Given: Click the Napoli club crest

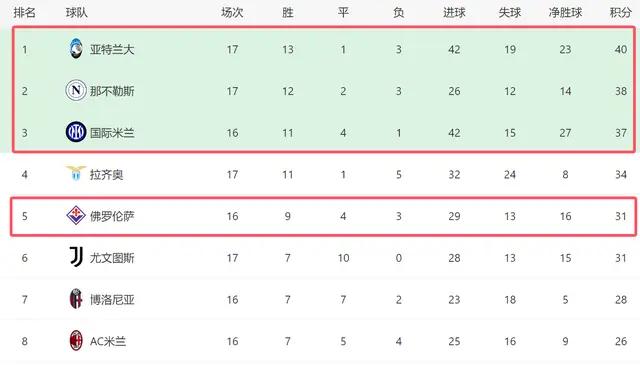Looking at the screenshot, I should point(76,90).
